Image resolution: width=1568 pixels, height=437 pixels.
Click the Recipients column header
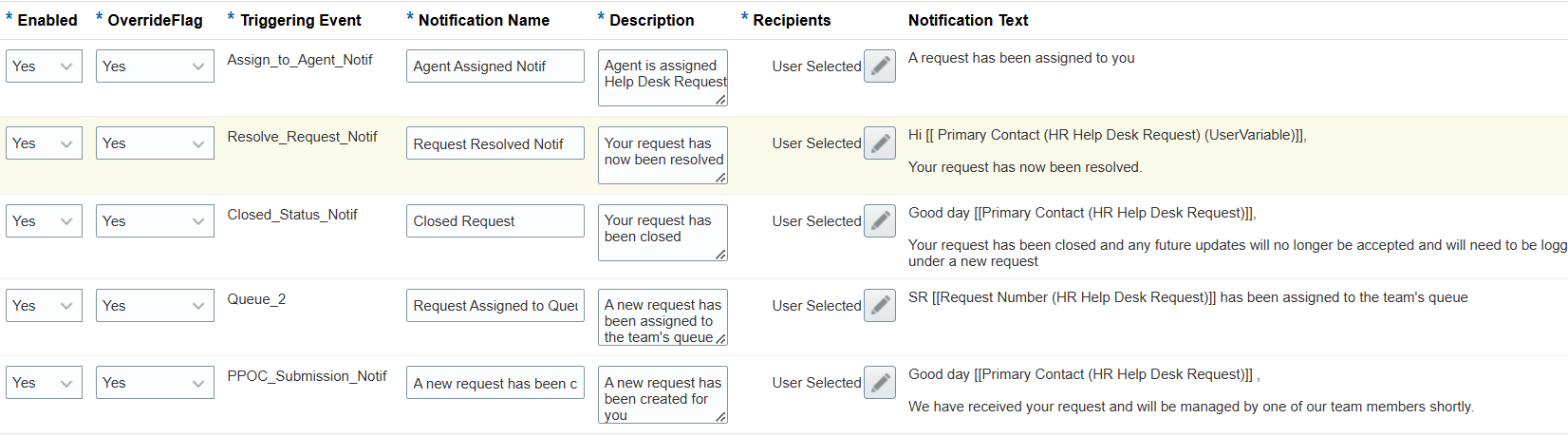click(792, 20)
